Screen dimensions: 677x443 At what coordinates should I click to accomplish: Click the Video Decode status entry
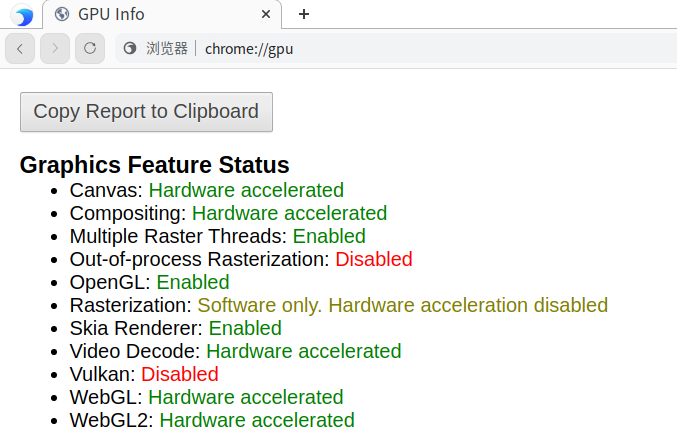point(303,351)
